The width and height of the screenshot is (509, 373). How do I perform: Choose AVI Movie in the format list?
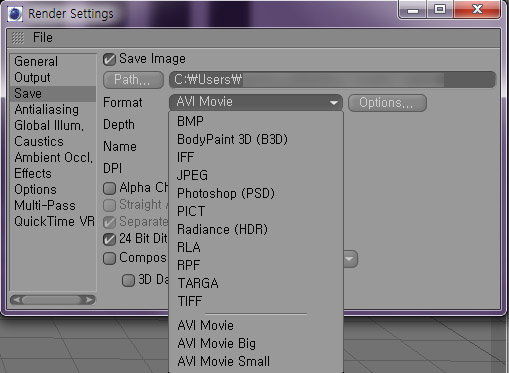[x=256, y=325]
